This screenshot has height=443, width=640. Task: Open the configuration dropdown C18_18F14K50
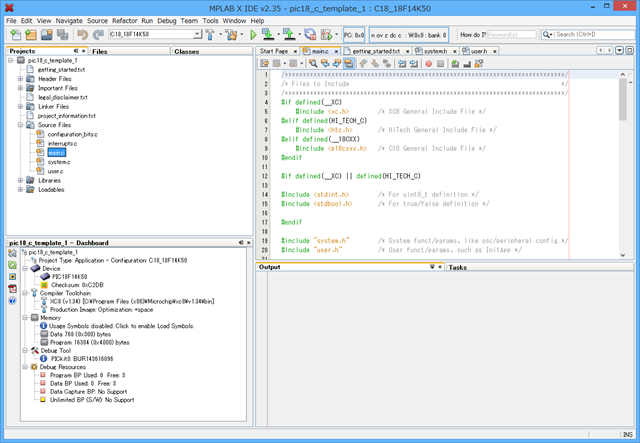[153, 35]
